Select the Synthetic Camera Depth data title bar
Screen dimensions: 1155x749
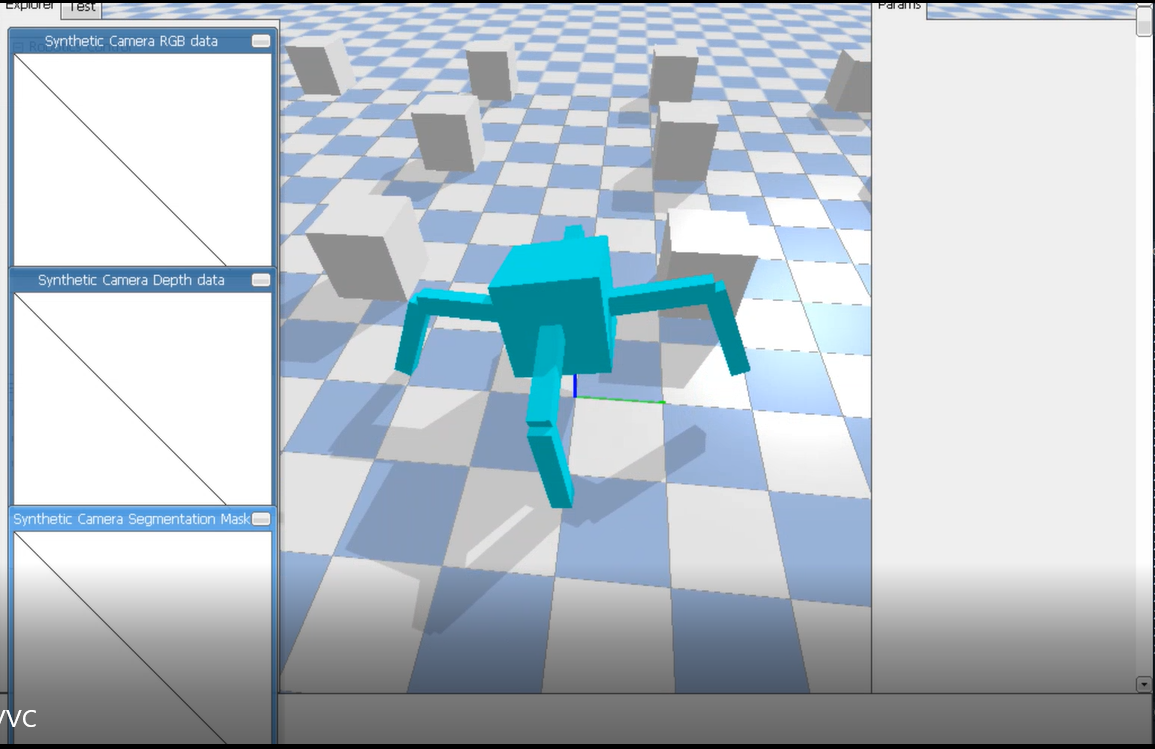click(x=143, y=280)
